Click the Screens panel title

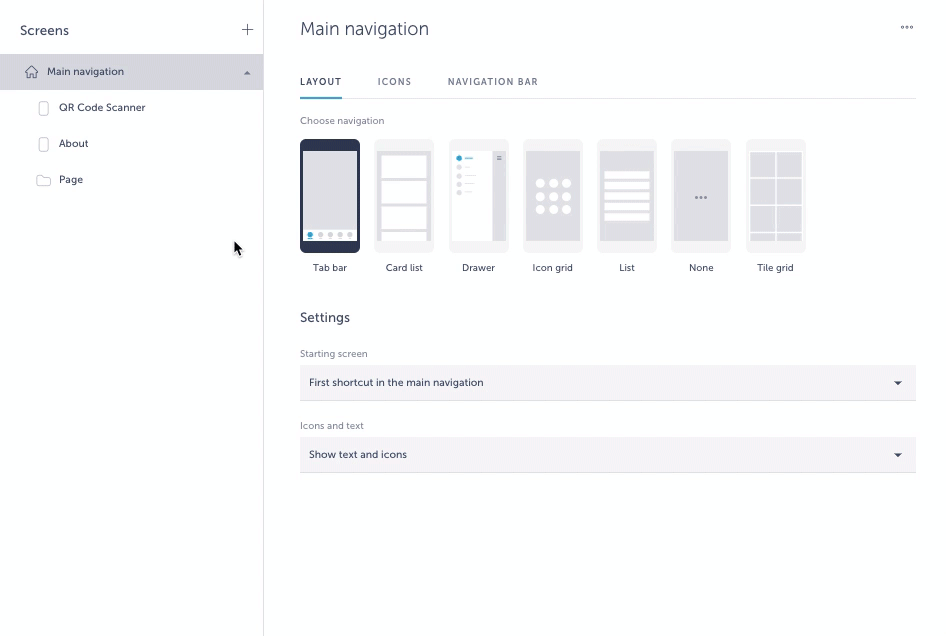point(44,31)
